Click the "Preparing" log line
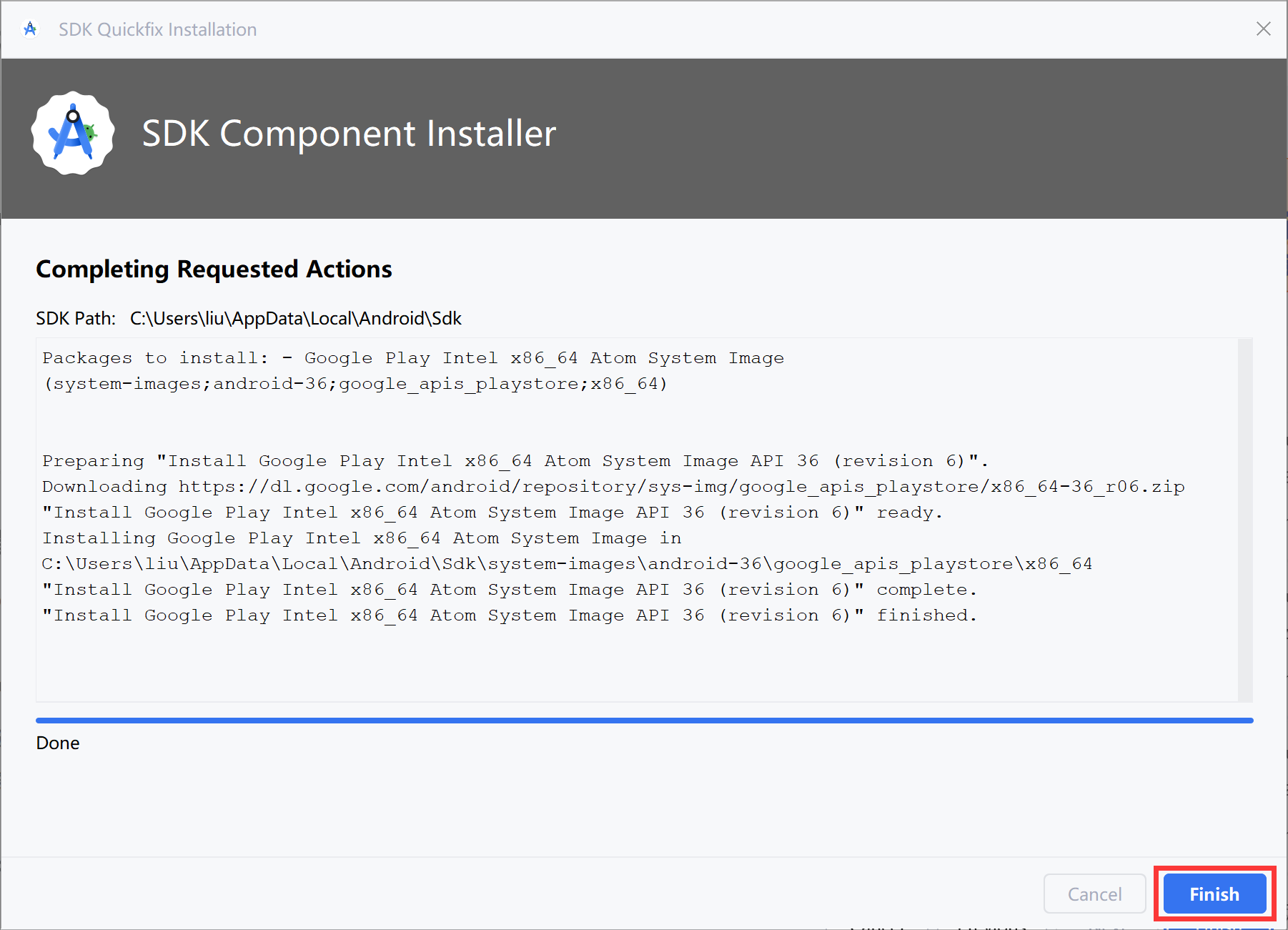The width and height of the screenshot is (1288, 930). (515, 461)
